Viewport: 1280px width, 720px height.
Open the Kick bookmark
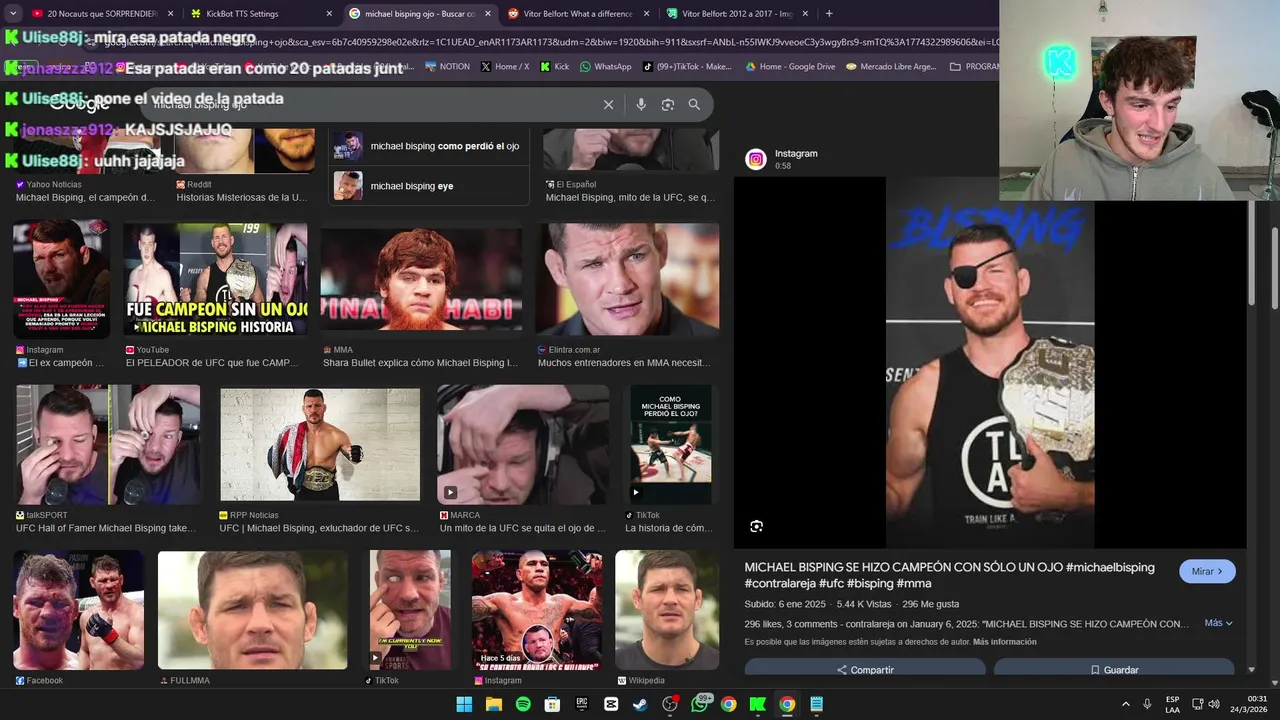pyautogui.click(x=555, y=67)
